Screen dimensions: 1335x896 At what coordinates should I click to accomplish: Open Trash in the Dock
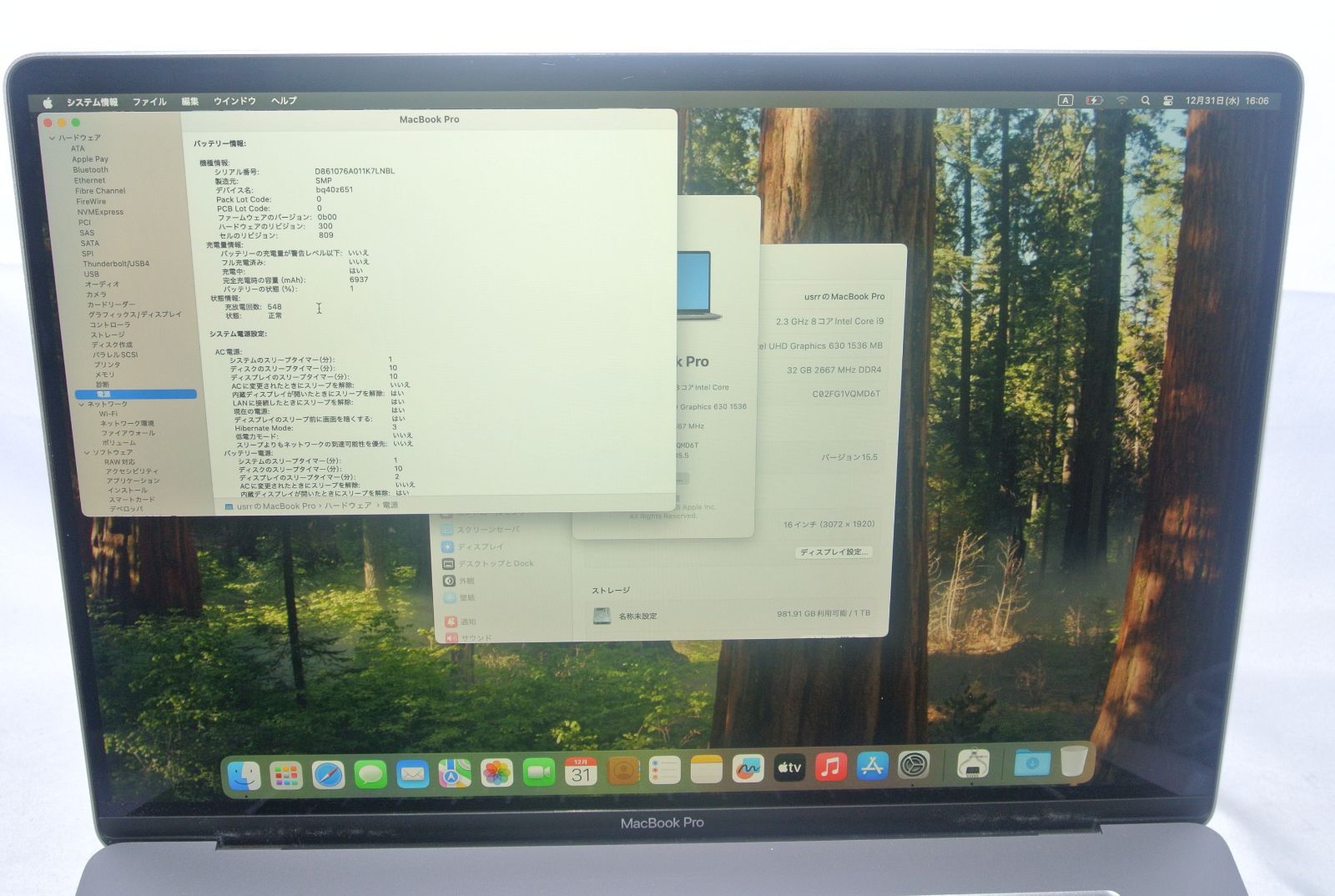(1075, 761)
